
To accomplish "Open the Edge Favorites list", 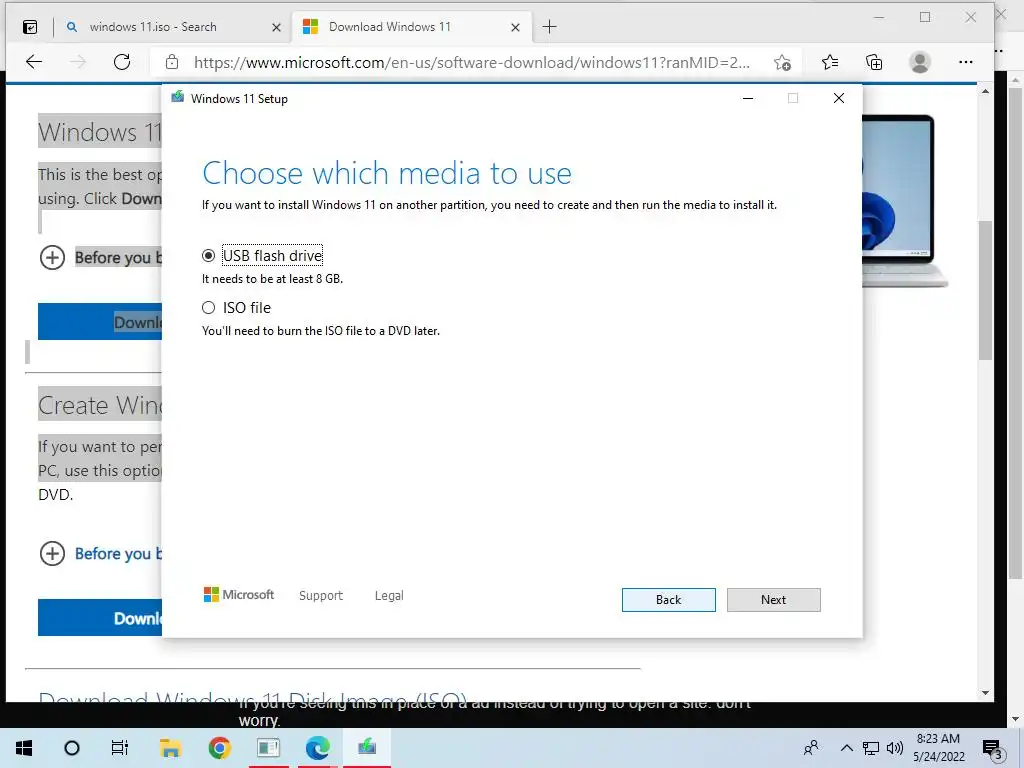I will (829, 63).
